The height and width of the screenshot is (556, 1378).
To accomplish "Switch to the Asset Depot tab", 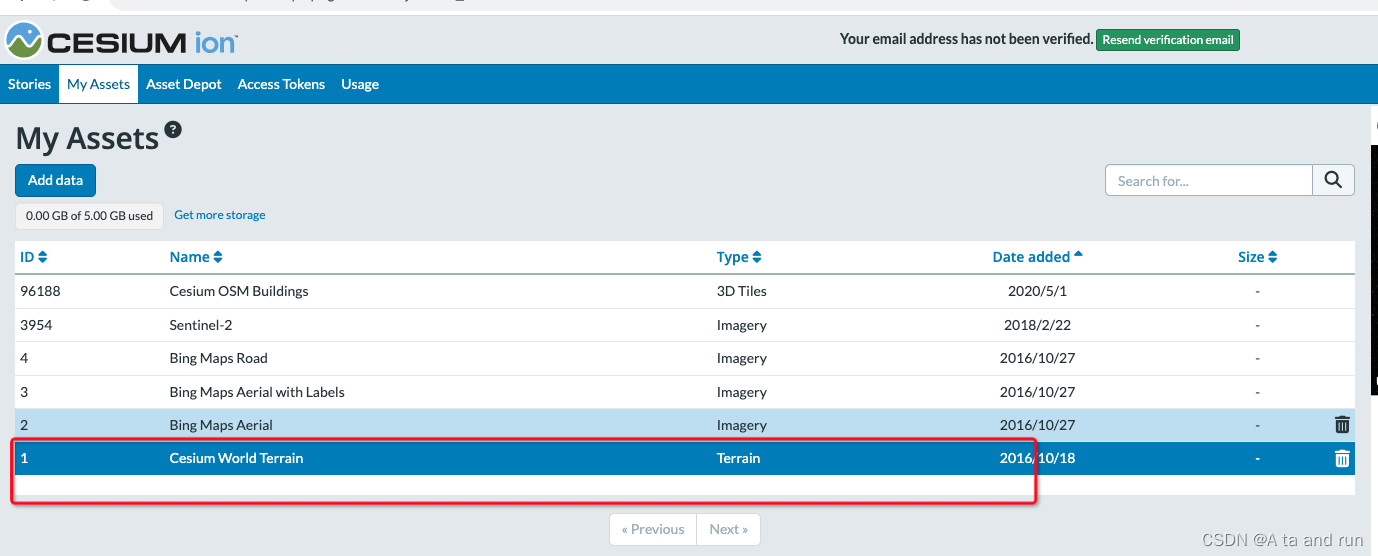I will (x=184, y=84).
